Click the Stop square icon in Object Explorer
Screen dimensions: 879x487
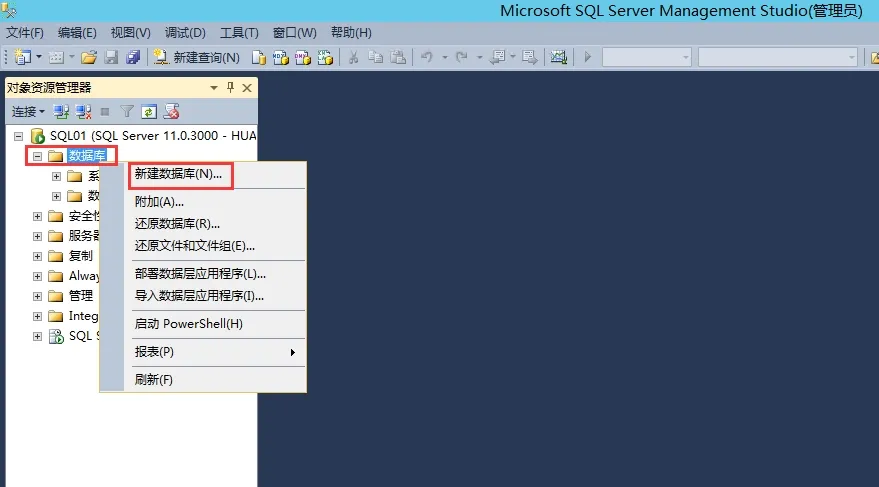[x=105, y=112]
